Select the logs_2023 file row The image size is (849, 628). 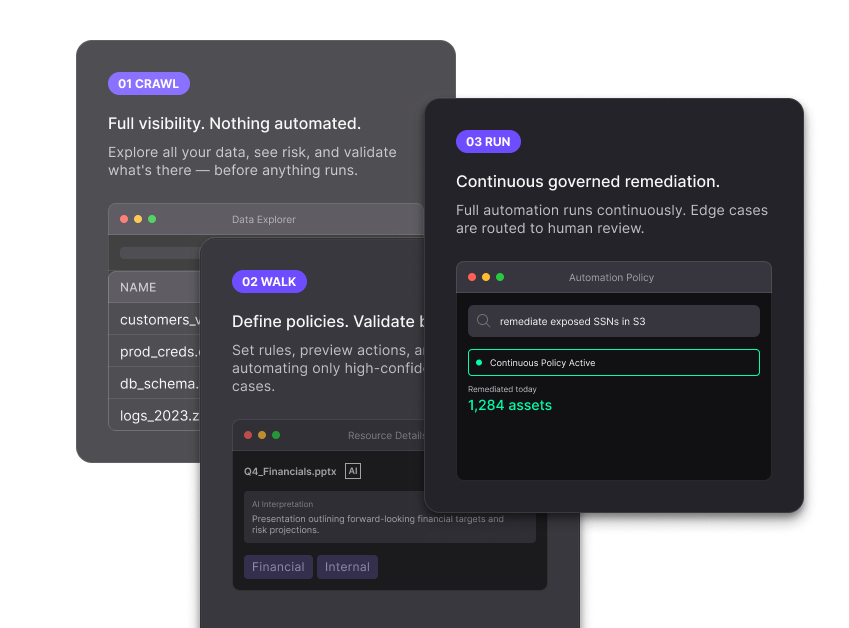(154, 415)
